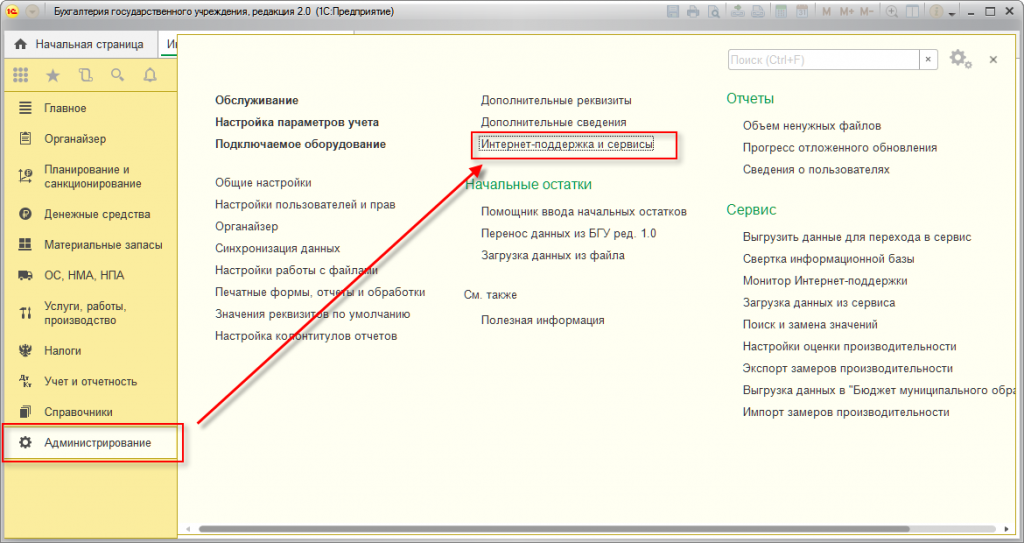Open Сведения о пользователях report
The image size is (1024, 543).
tap(816, 169)
